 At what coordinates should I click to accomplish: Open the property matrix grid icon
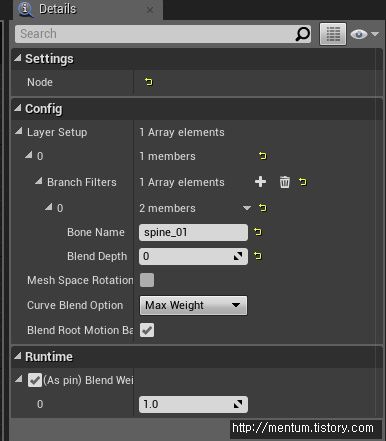coord(333,34)
